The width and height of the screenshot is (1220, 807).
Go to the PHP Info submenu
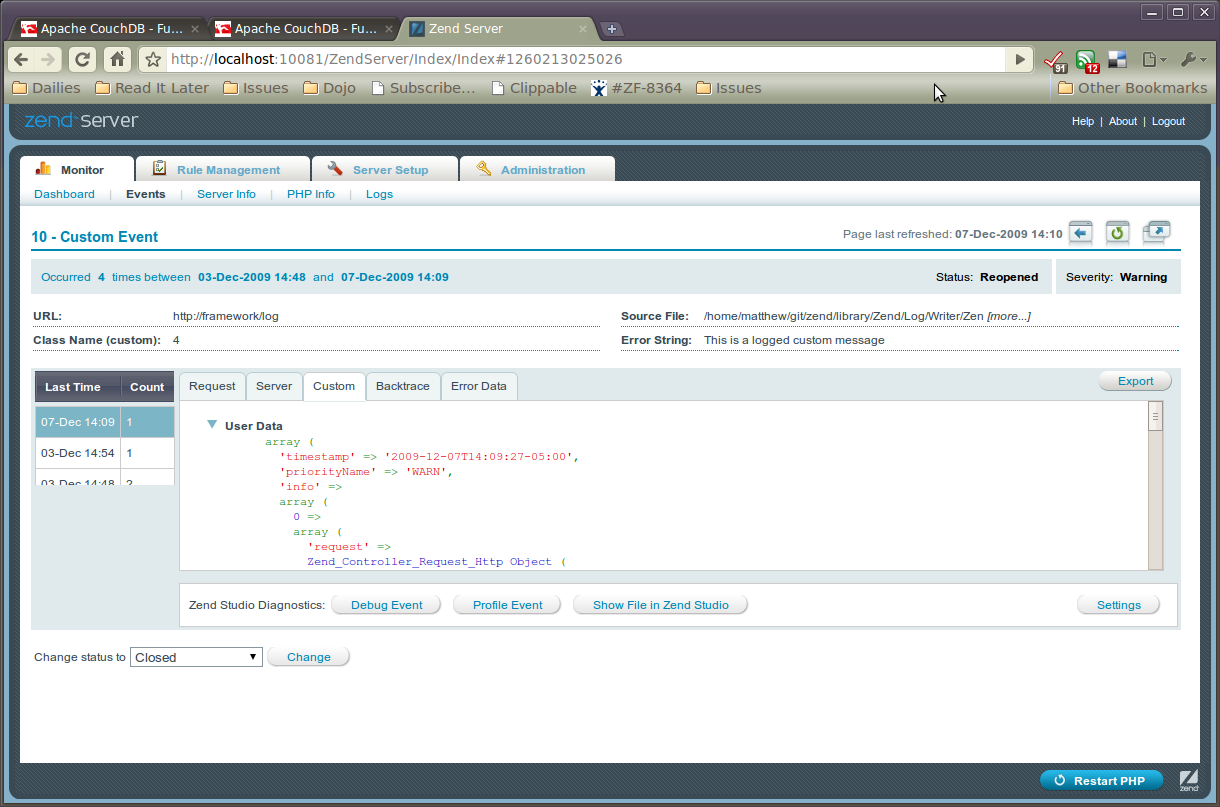tap(310, 194)
